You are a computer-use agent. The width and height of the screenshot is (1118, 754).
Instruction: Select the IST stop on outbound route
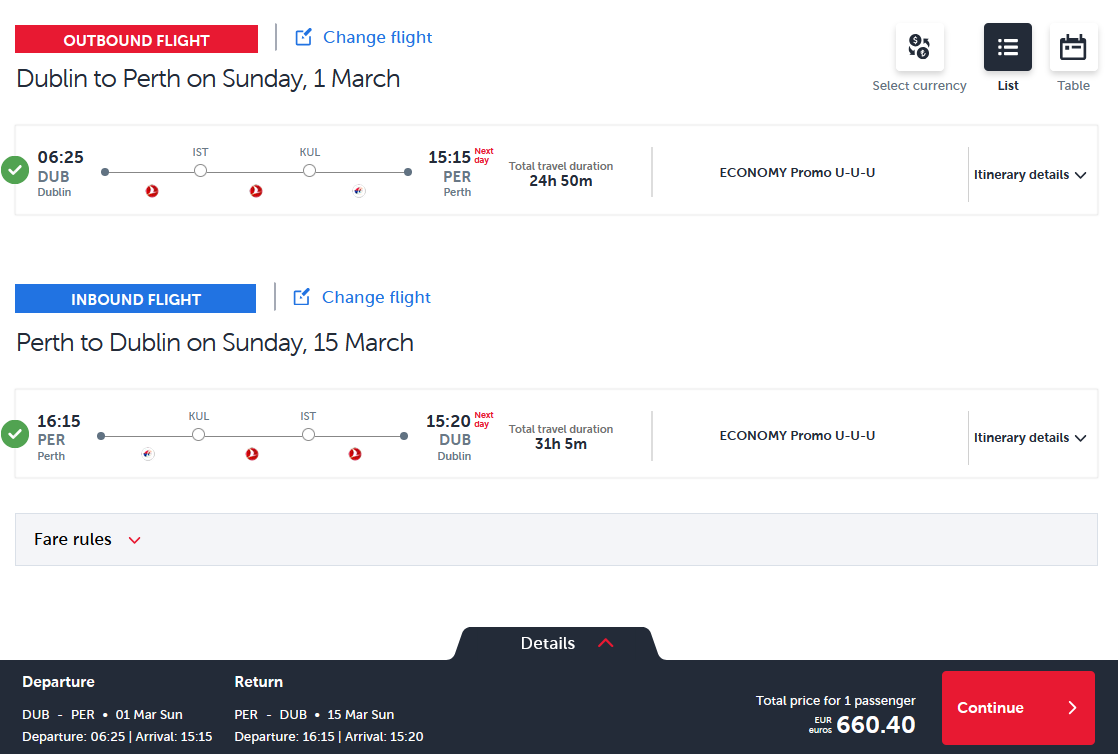[200, 171]
